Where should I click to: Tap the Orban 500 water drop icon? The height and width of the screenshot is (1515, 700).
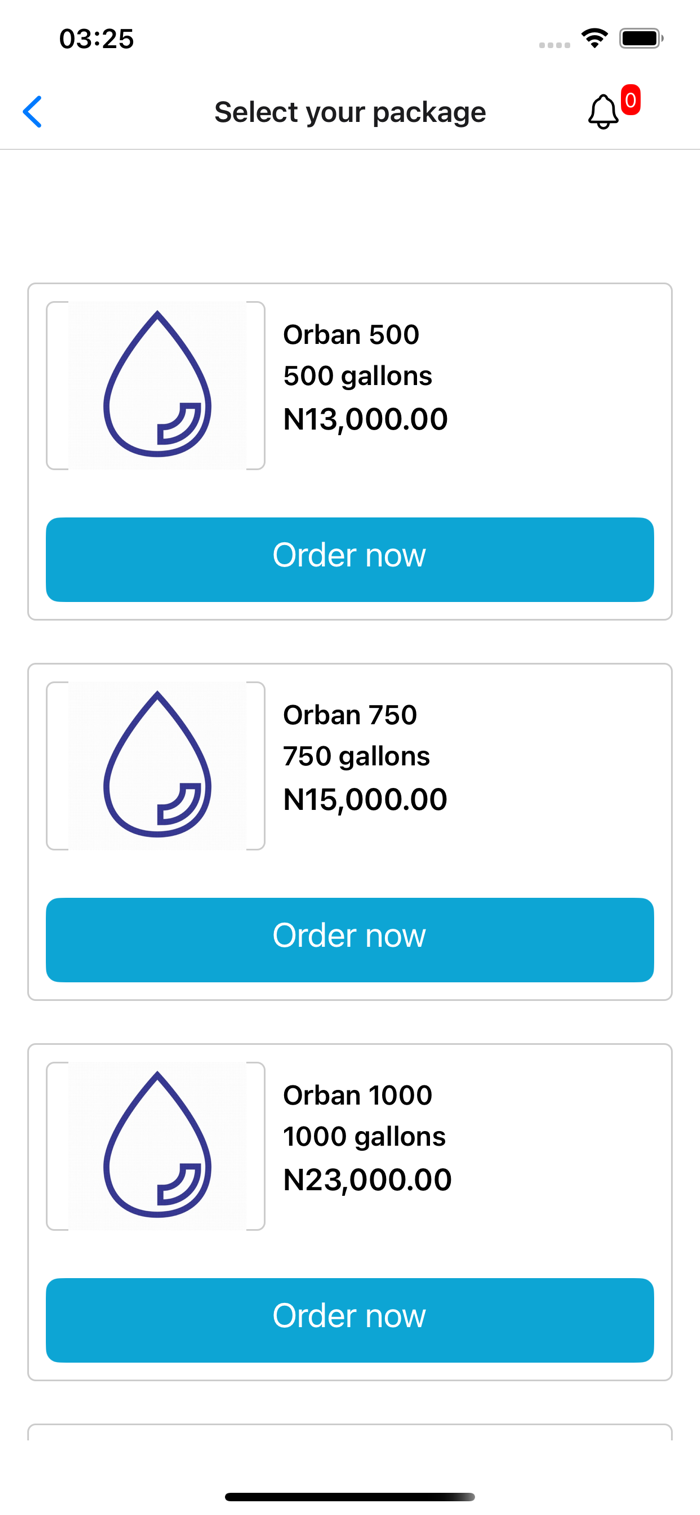click(157, 385)
